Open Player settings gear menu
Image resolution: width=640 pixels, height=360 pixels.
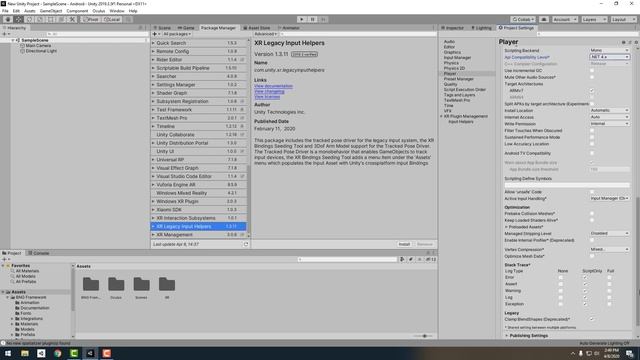[x=636, y=42]
